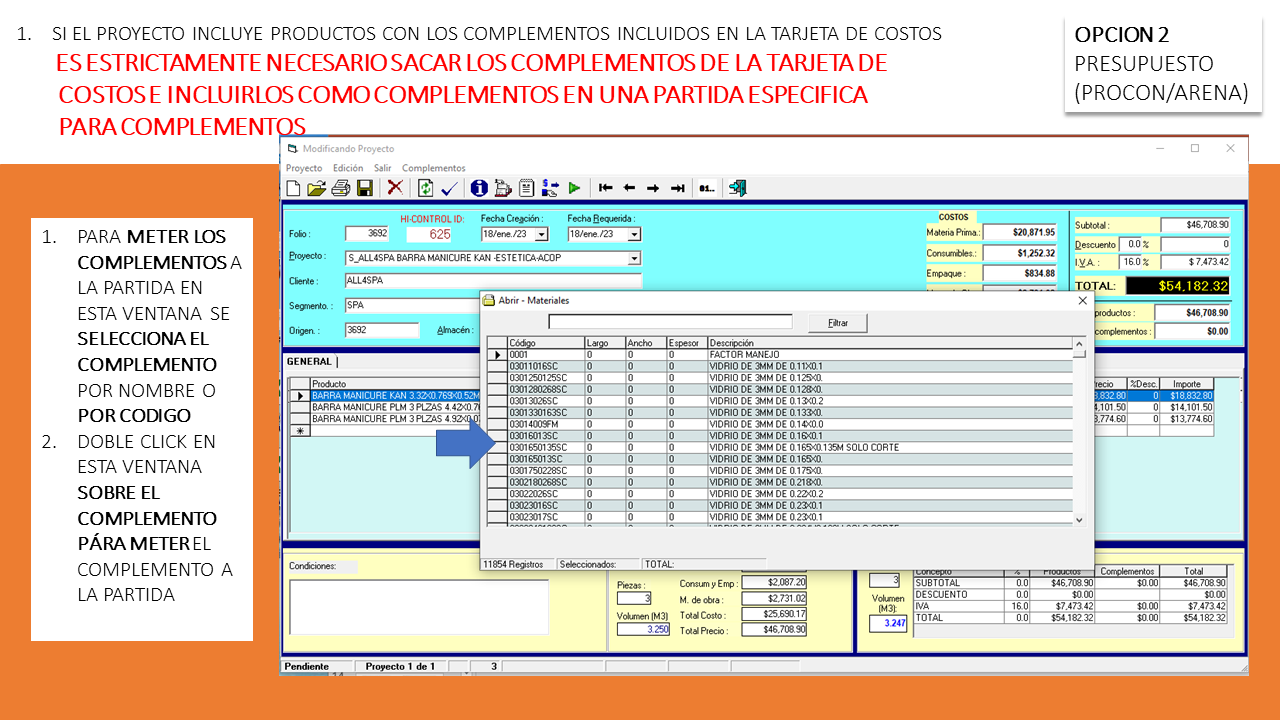Click the materials list scrollbar down arrow

pos(1079,520)
